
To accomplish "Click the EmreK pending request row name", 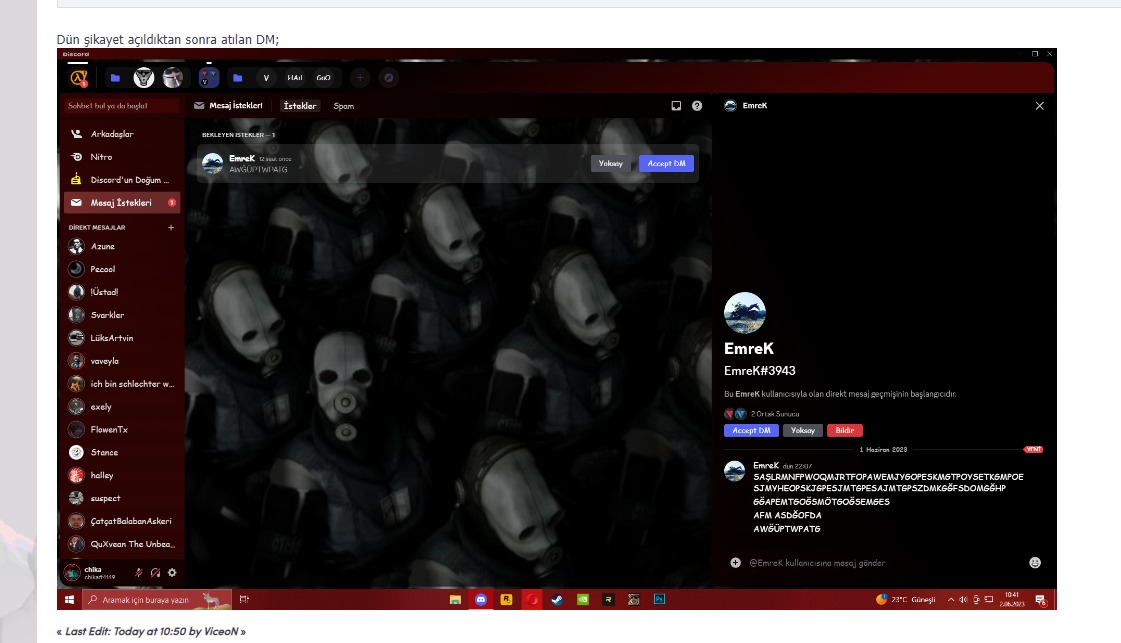I will (242, 159).
